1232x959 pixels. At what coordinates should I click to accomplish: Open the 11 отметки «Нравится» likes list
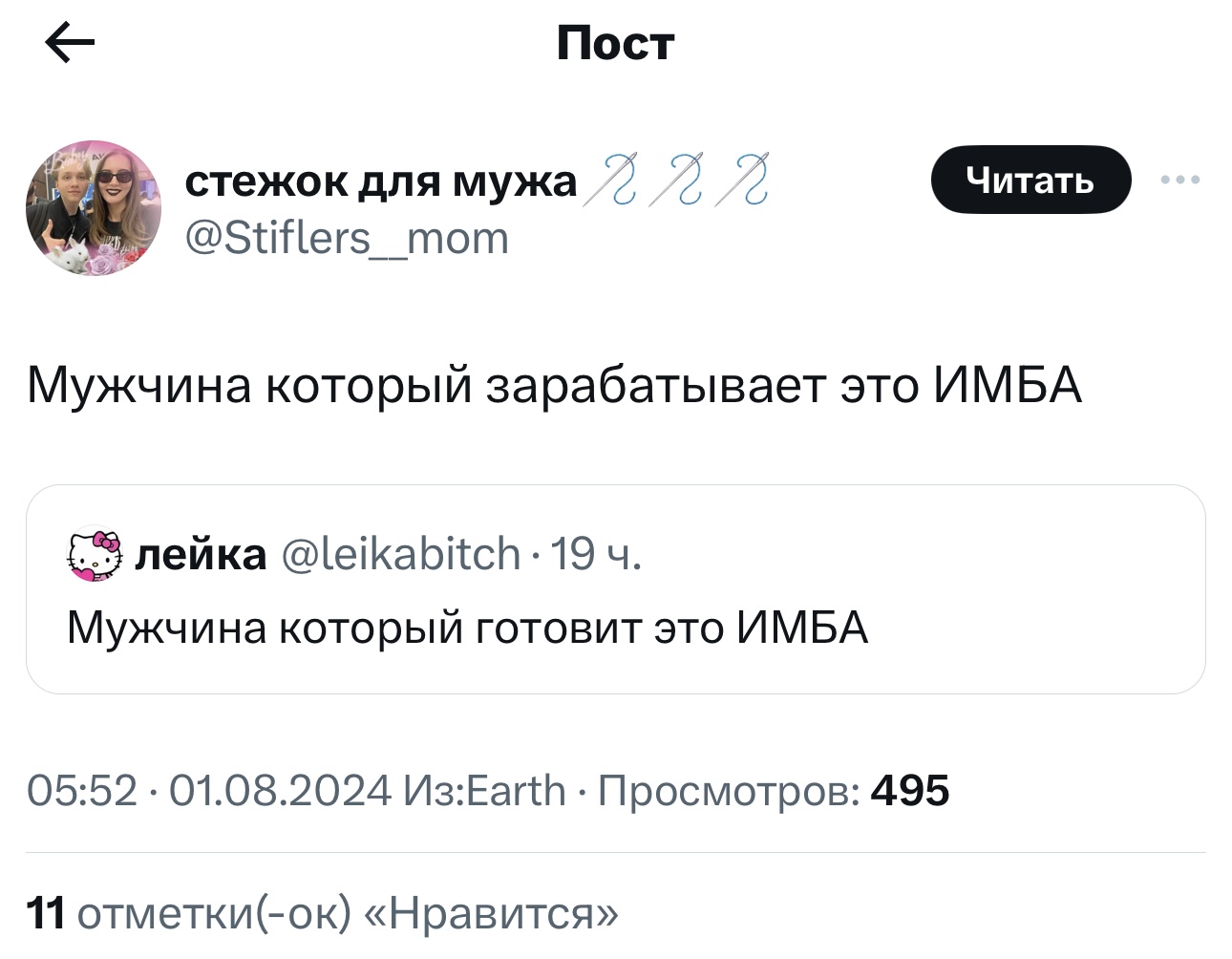point(323,913)
